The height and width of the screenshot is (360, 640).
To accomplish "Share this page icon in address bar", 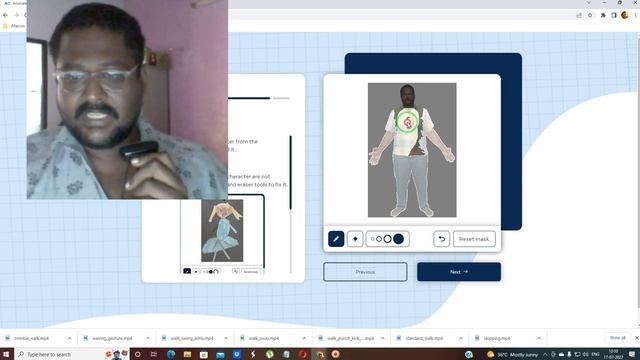I will point(579,15).
